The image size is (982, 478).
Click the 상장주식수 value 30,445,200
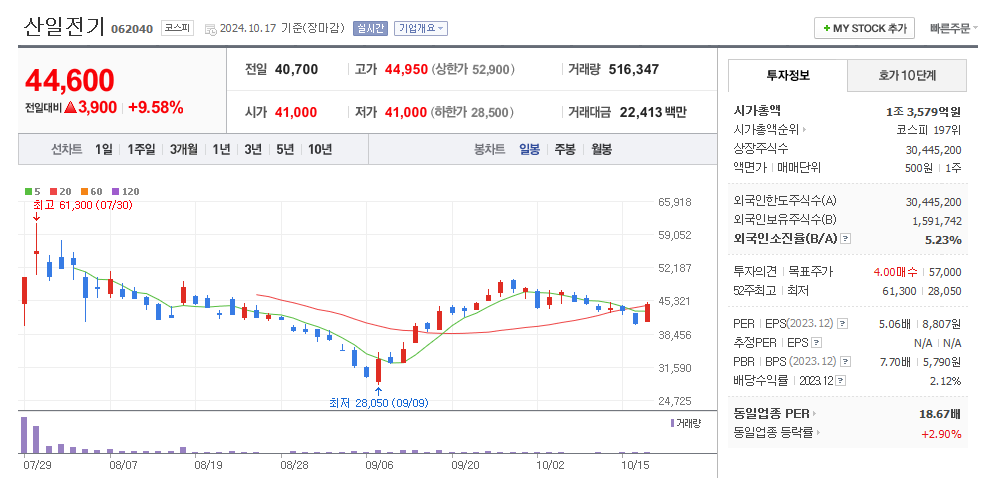(x=934, y=149)
